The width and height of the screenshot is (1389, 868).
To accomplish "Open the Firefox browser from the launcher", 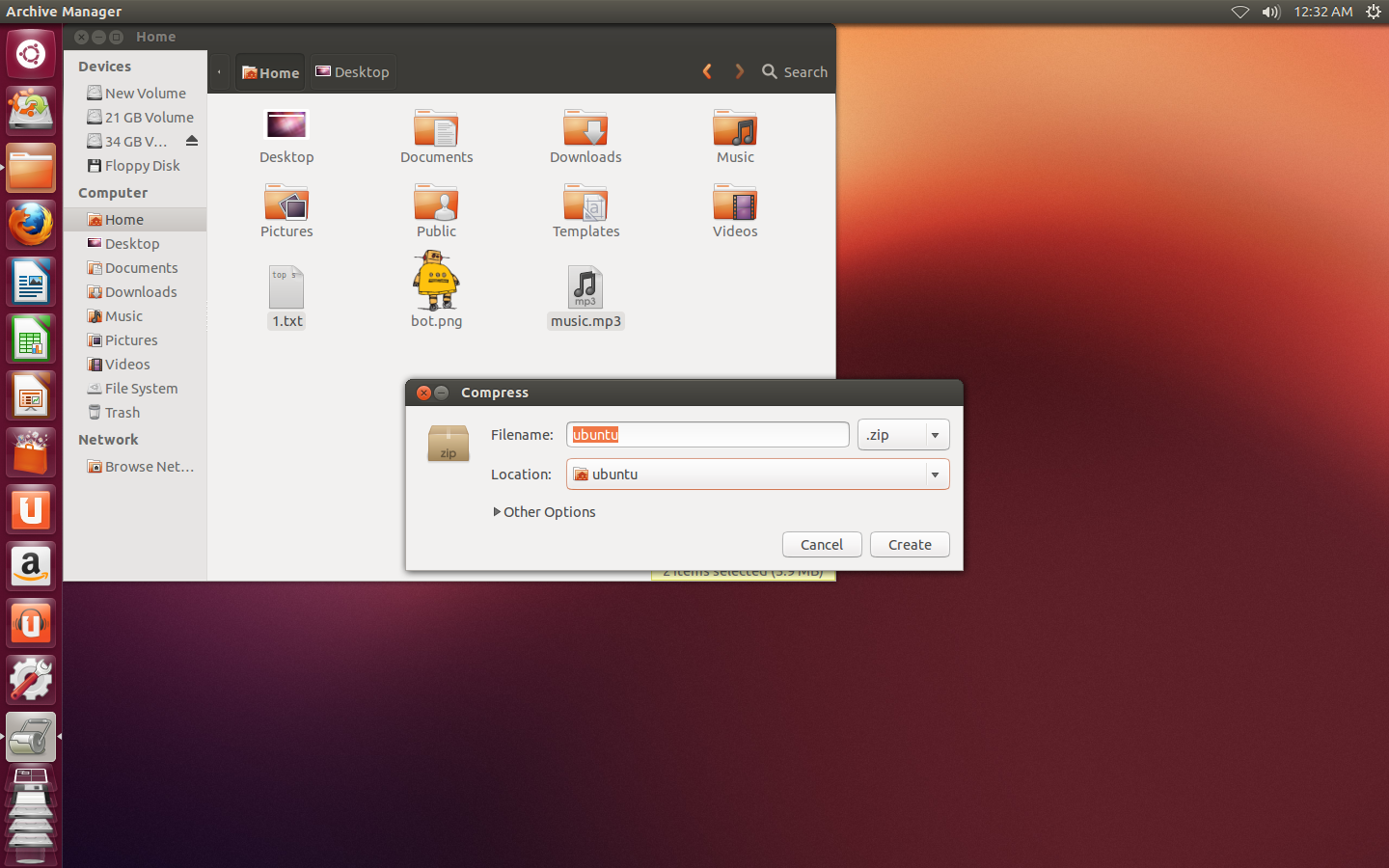I will 31,224.
